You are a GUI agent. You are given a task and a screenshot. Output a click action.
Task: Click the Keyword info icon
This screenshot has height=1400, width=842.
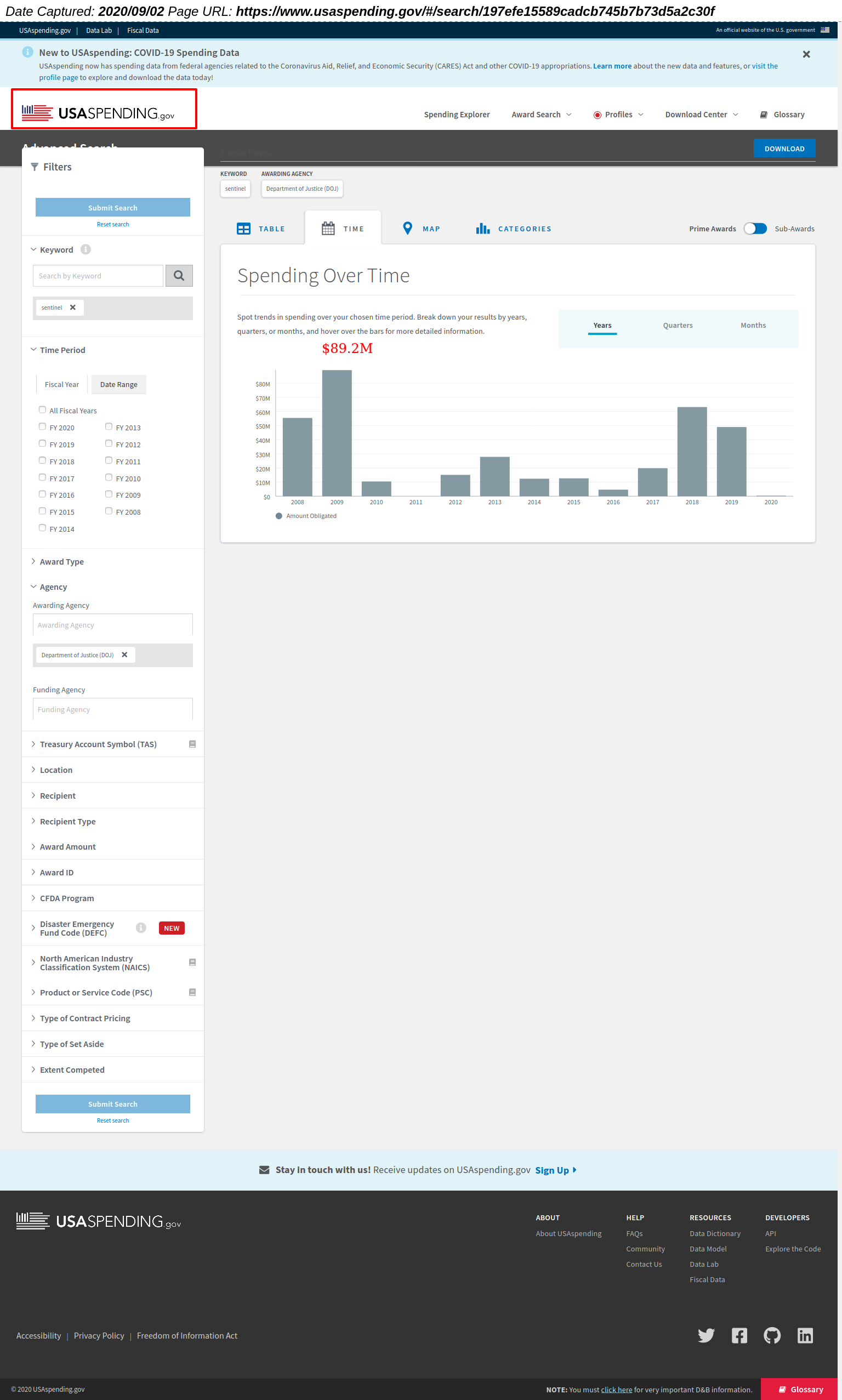(86, 249)
